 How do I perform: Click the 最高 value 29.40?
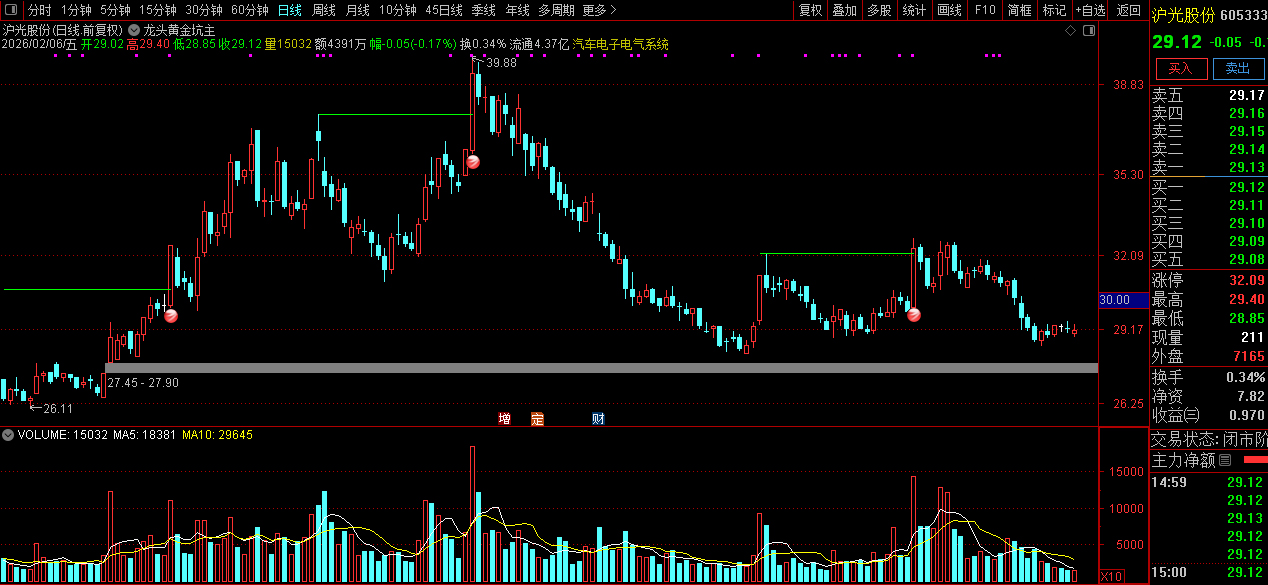click(x=1246, y=299)
